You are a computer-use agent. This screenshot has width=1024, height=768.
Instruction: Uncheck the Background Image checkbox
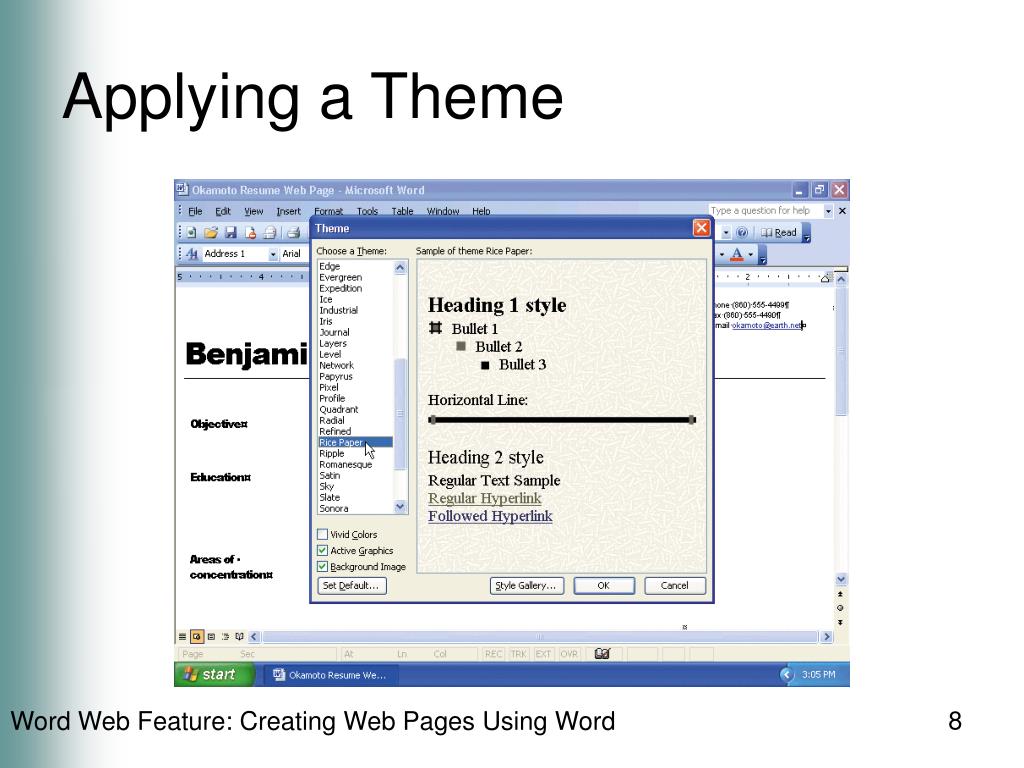pyautogui.click(x=323, y=567)
